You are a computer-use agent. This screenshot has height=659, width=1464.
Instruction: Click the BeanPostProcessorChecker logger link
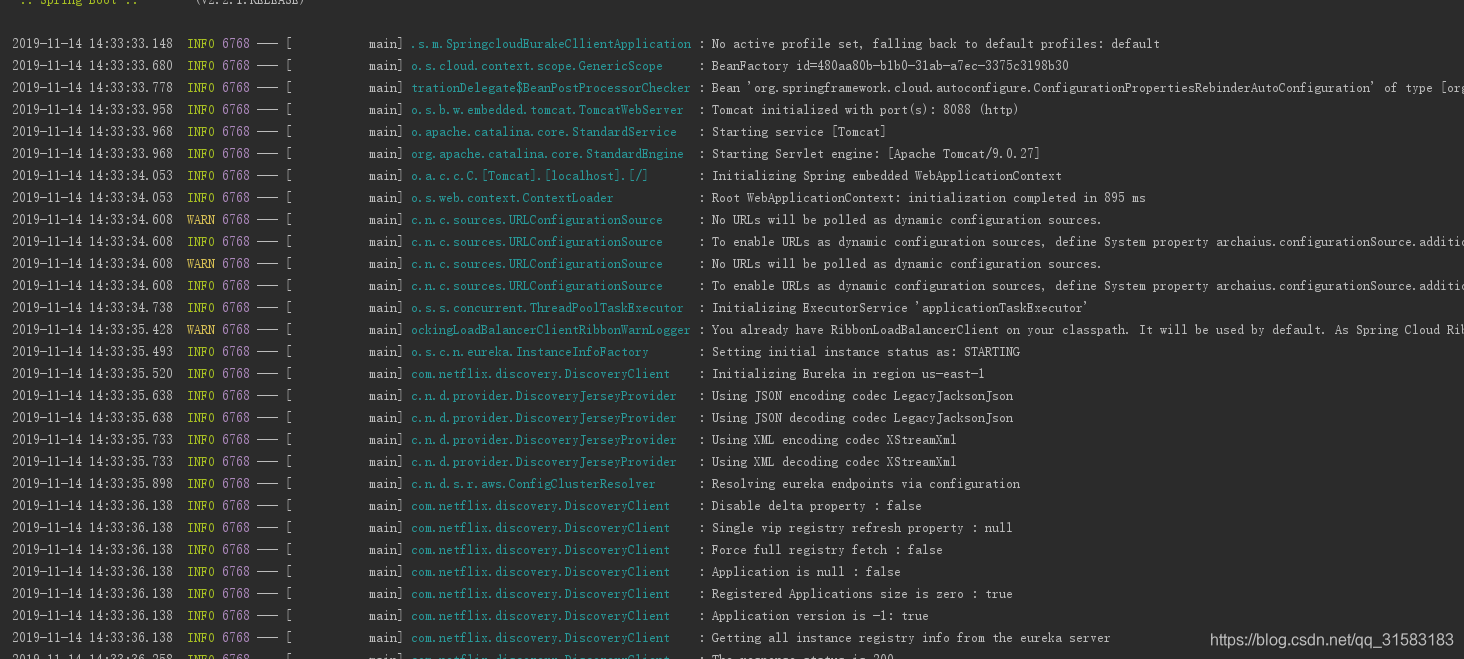(x=552, y=87)
